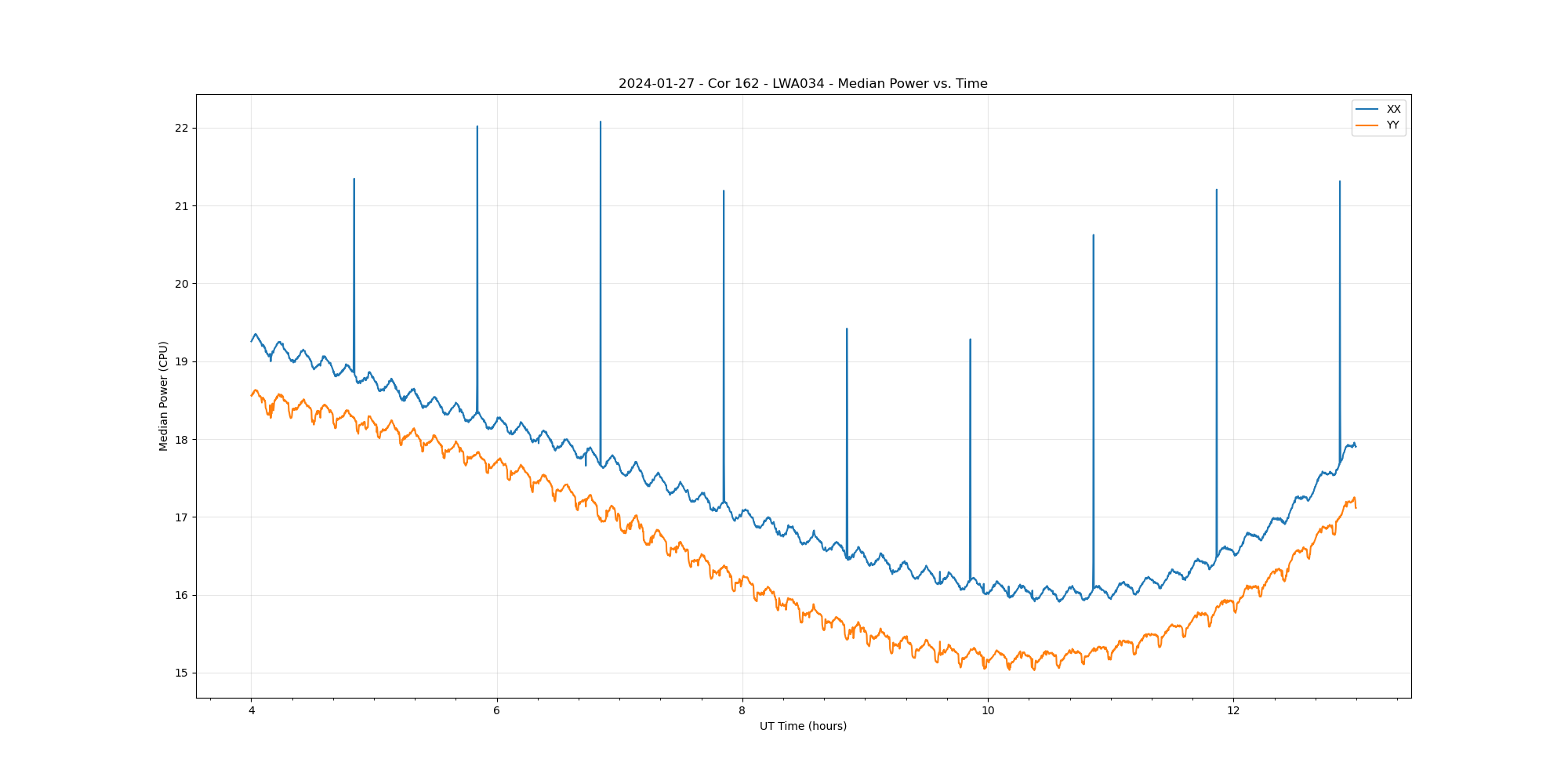Click the tip of the tallest XX spike
Image resolution: width=1568 pixels, height=784 pixels.
pyautogui.click(x=601, y=122)
